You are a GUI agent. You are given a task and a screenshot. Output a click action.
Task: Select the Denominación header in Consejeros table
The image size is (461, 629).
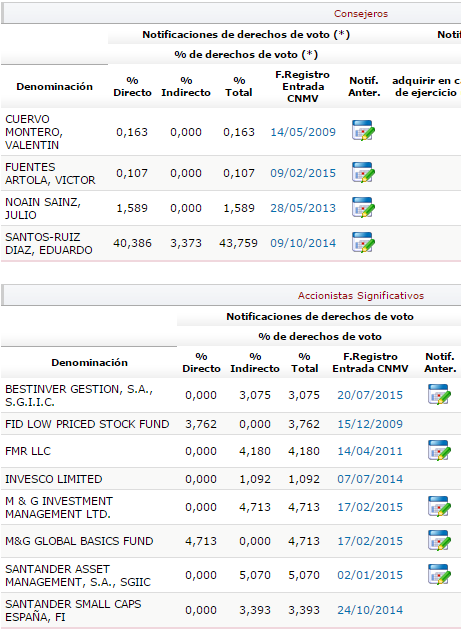[x=55, y=87]
